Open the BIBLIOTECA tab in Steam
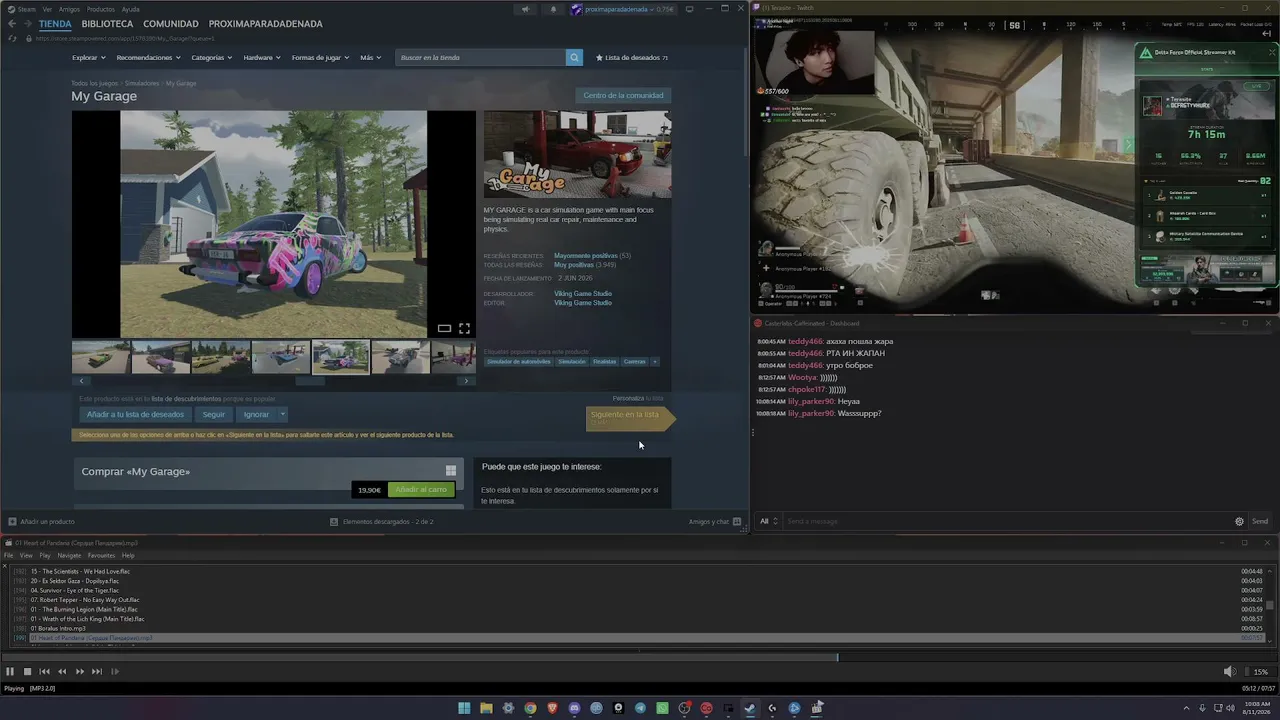 click(x=107, y=24)
